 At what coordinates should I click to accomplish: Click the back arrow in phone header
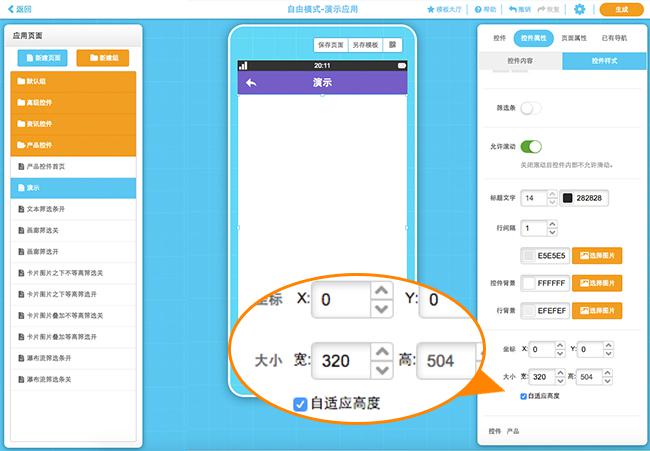pyautogui.click(x=251, y=83)
